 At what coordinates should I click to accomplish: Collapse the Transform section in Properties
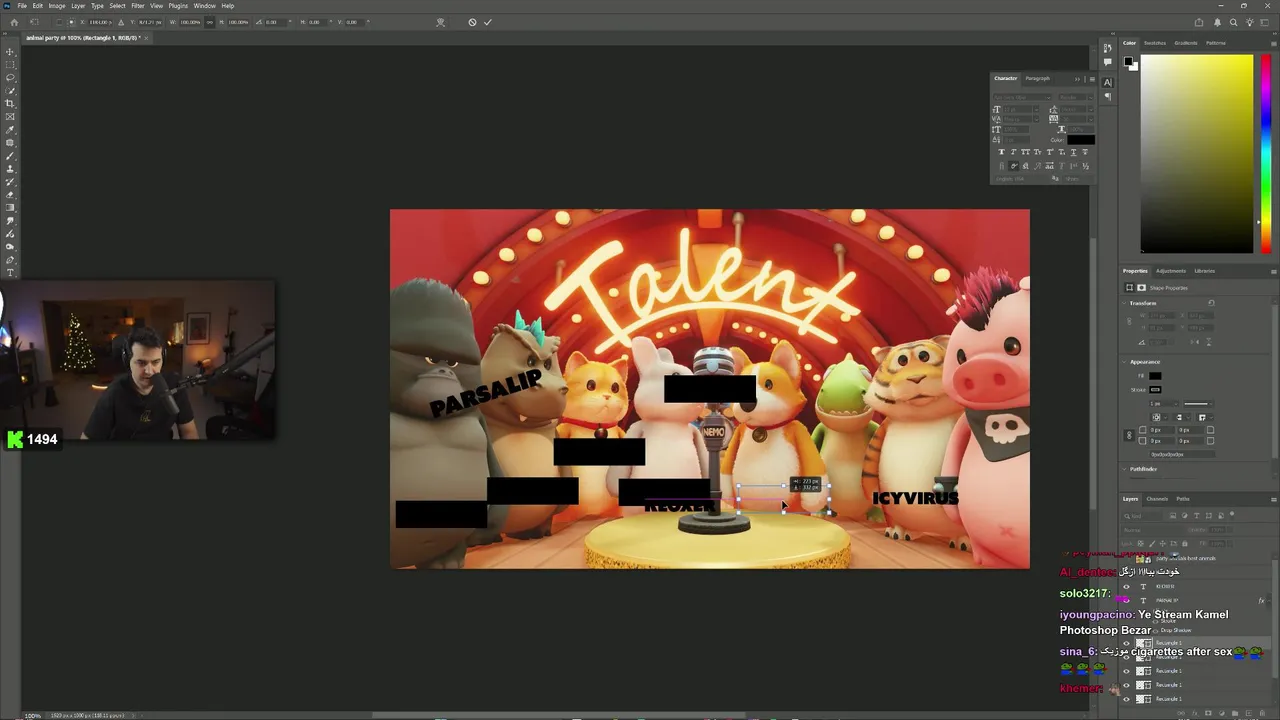click(1125, 303)
